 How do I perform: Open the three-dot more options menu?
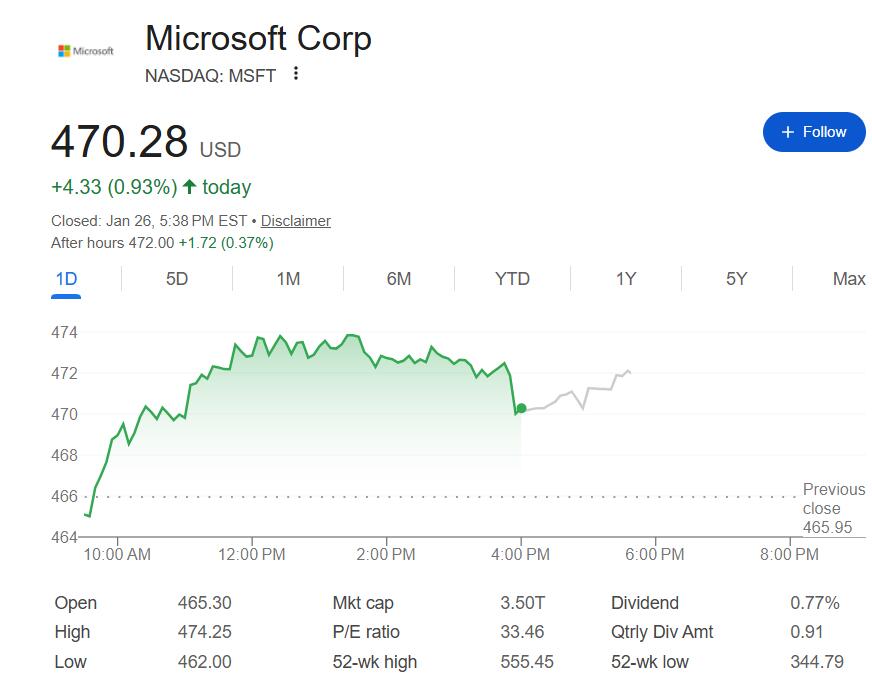pyautogui.click(x=295, y=73)
